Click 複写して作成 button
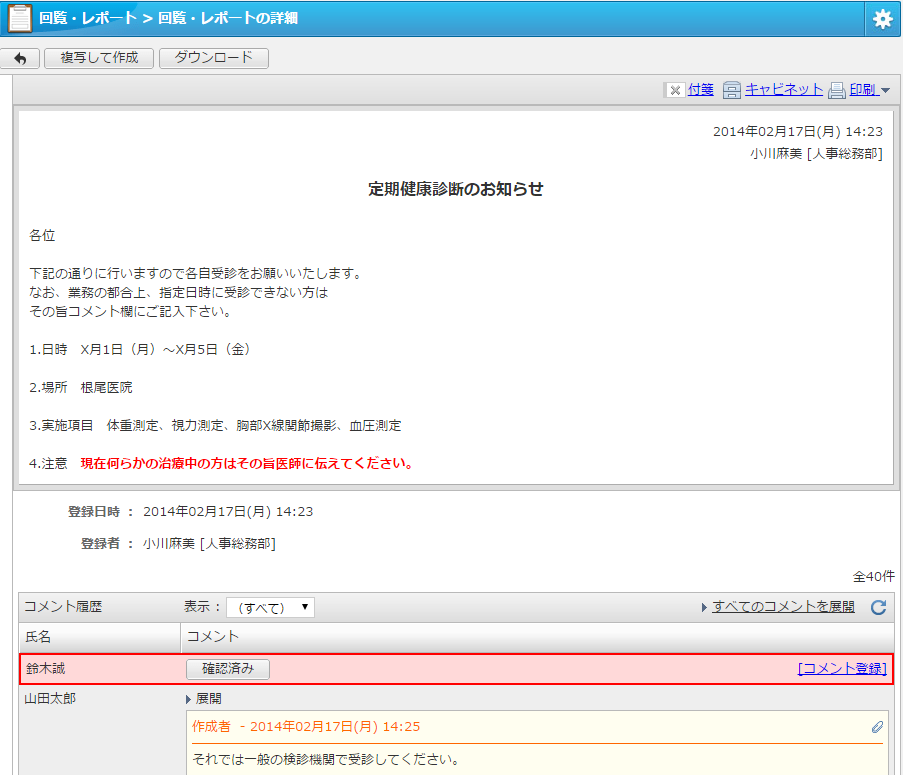 tap(99, 58)
